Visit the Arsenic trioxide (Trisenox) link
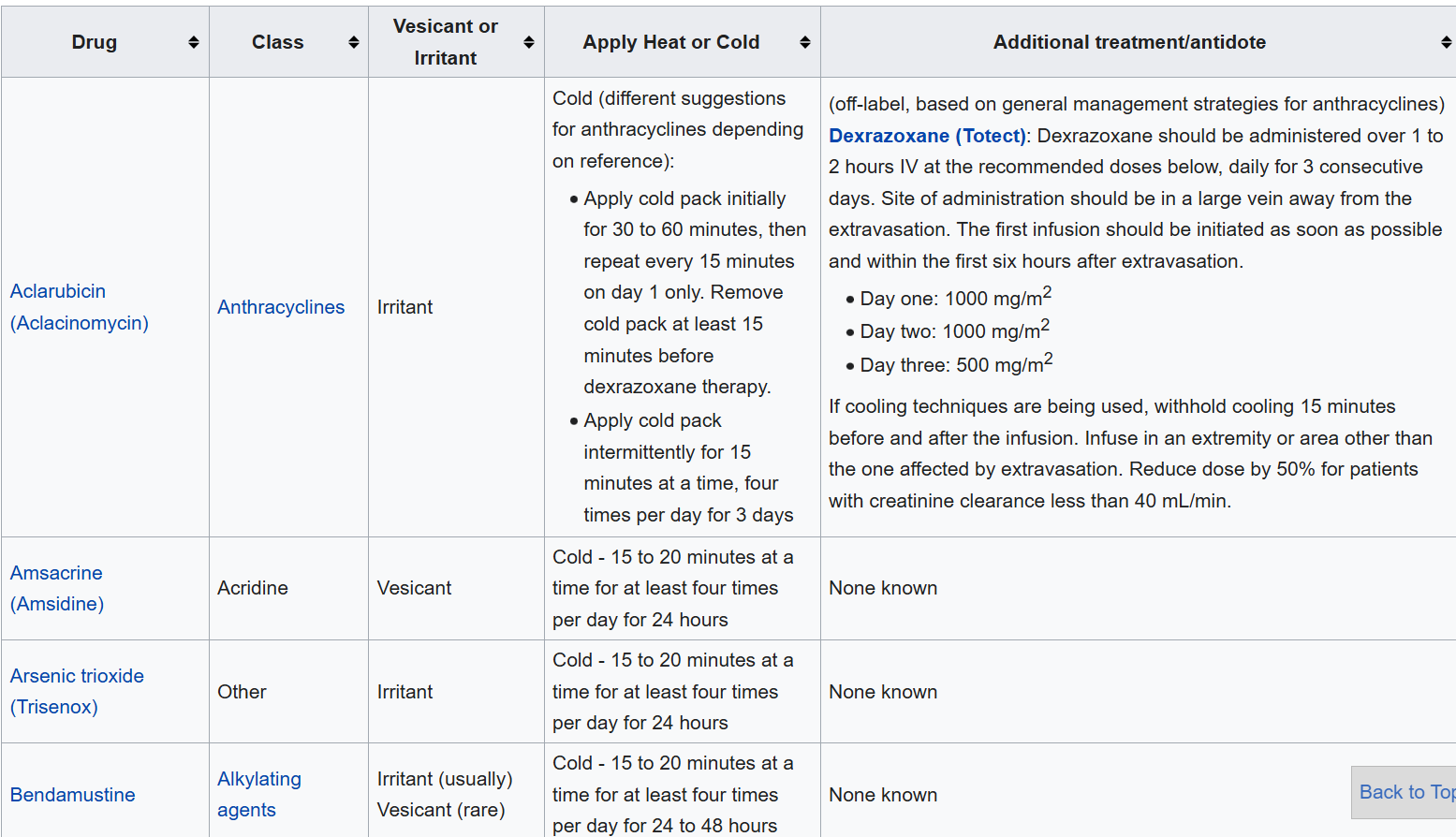 (77, 691)
